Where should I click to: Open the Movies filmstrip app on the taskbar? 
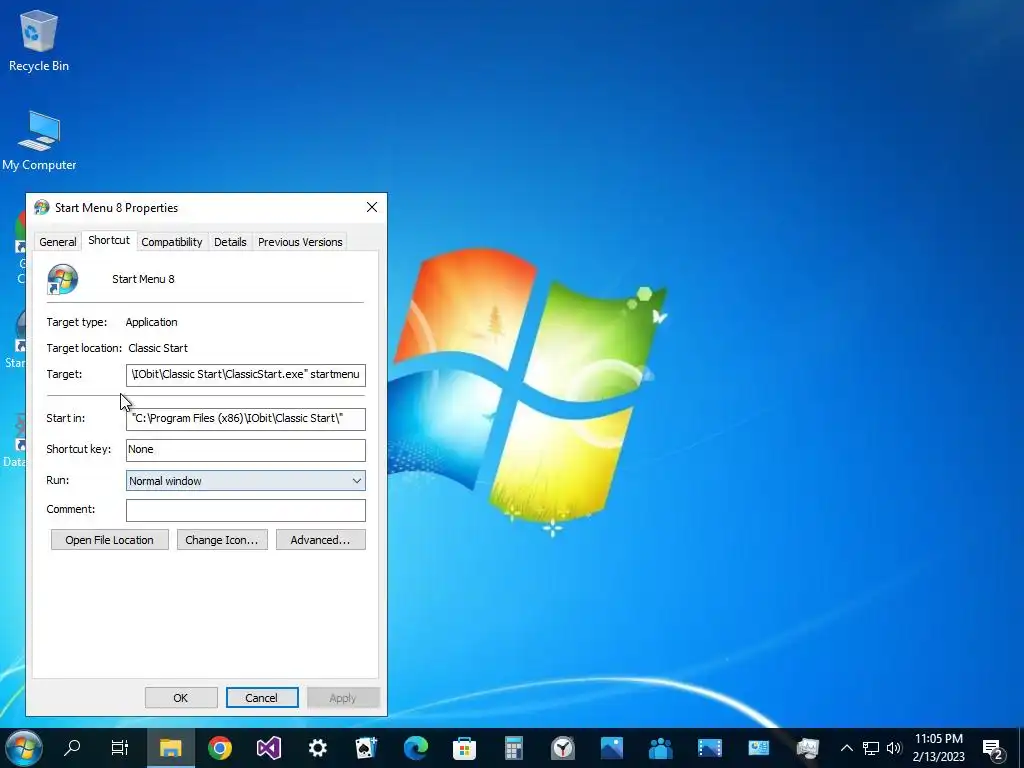coord(709,748)
